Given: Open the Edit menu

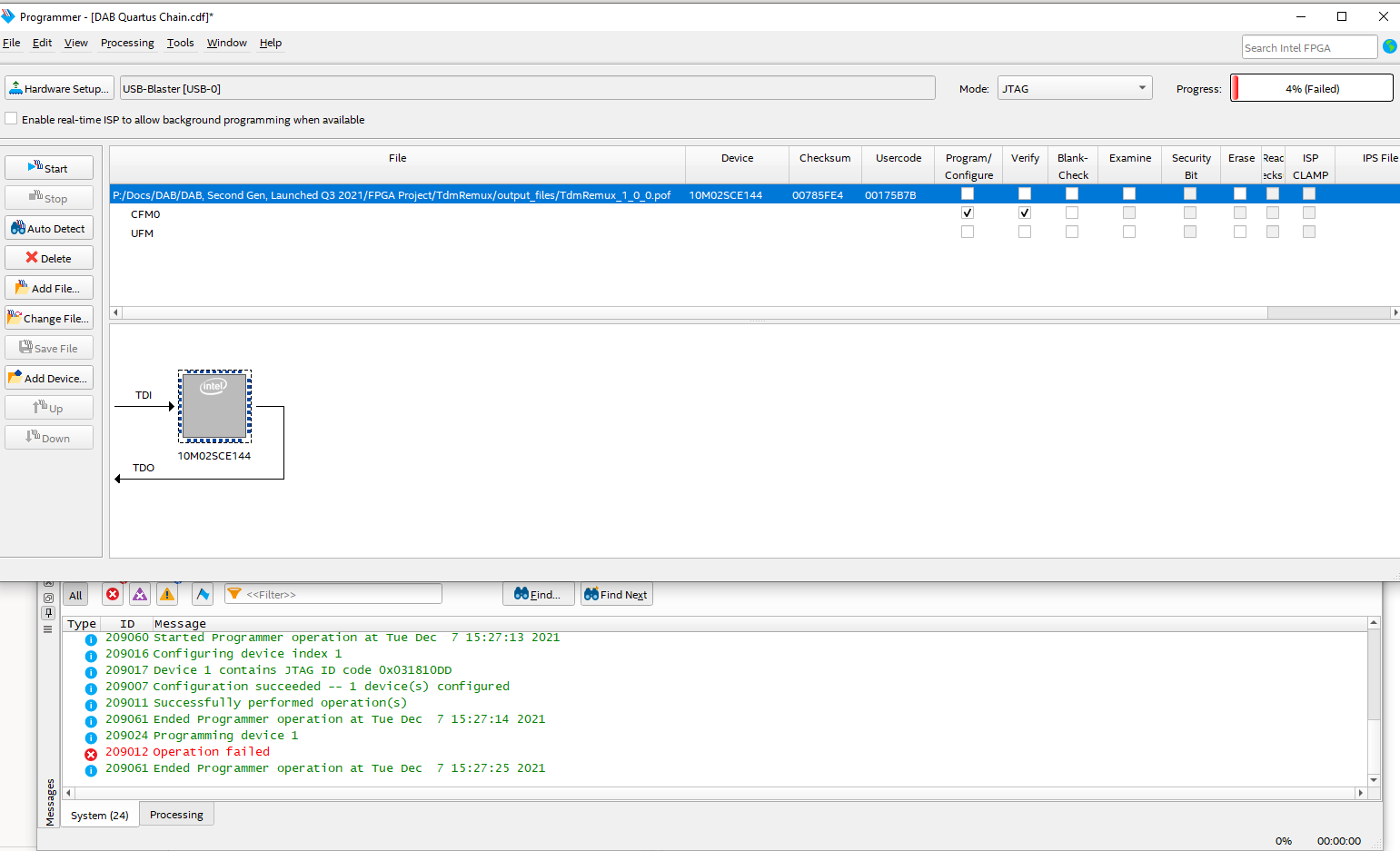Looking at the screenshot, I should point(42,43).
